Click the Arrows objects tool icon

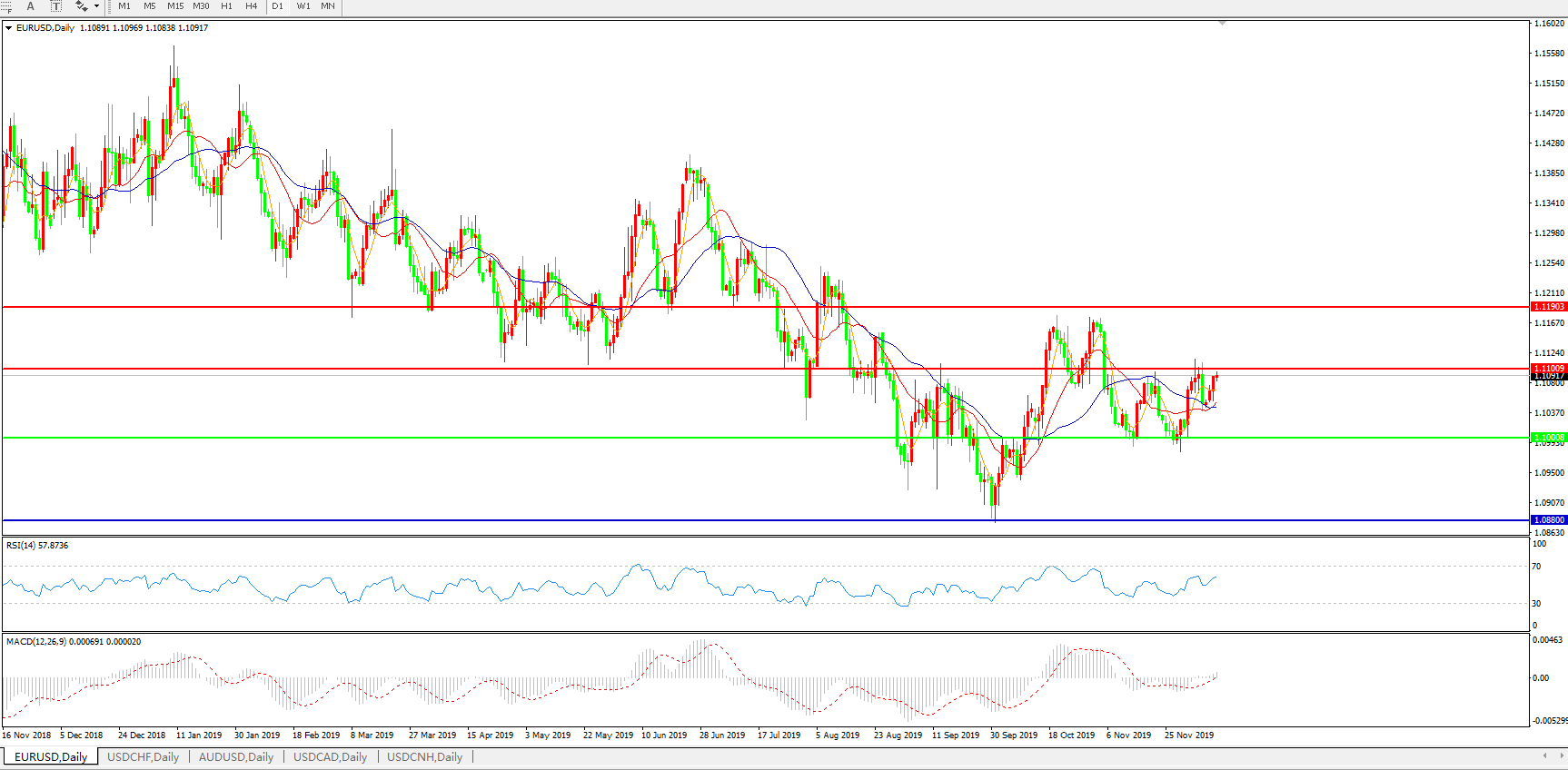[82, 6]
